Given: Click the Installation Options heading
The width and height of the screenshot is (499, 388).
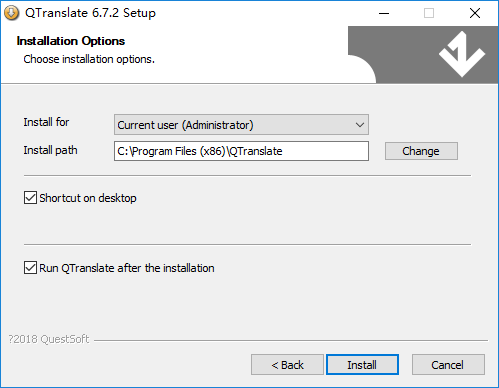Looking at the screenshot, I should pos(71,41).
